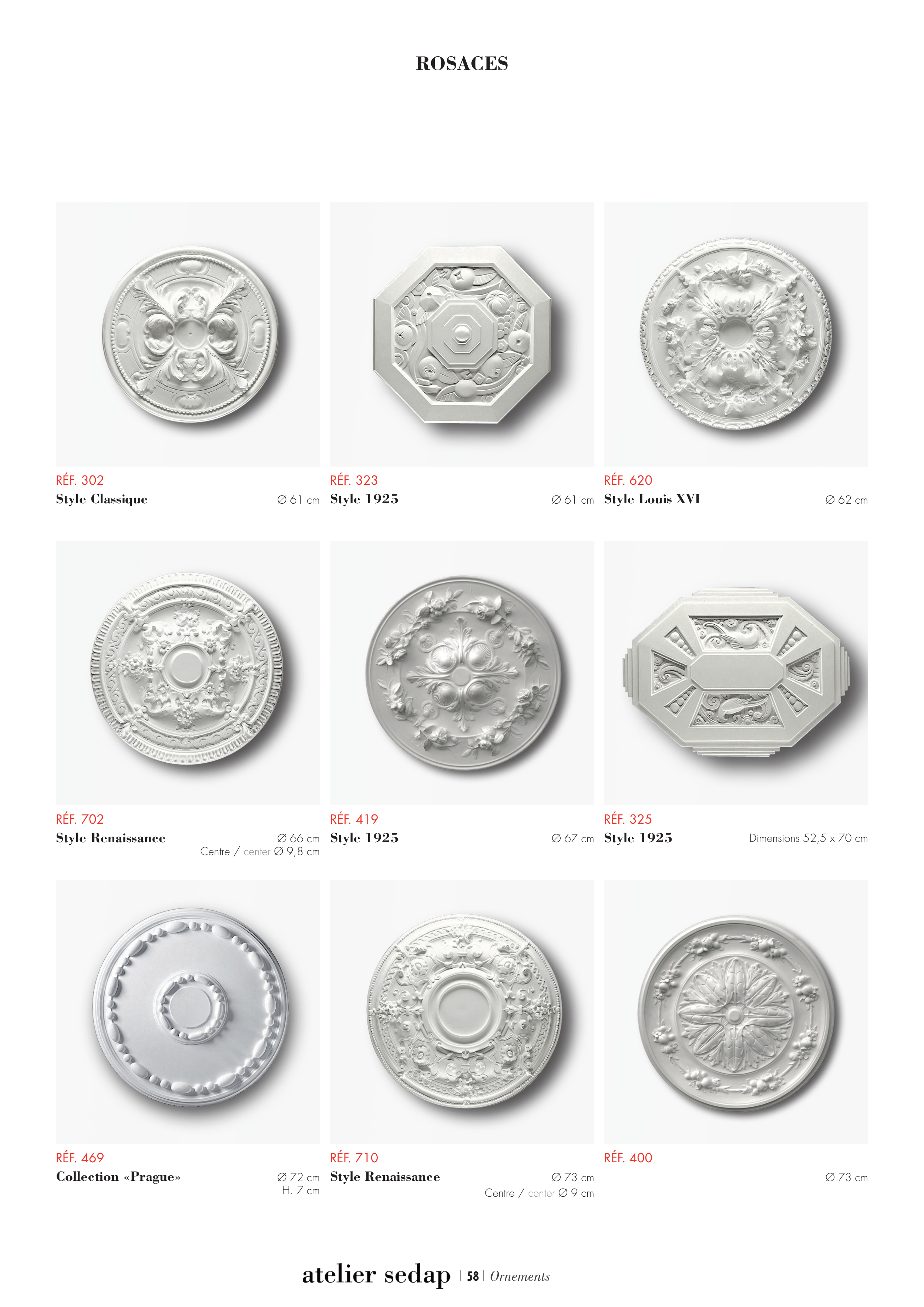The height and width of the screenshot is (1307, 924).
Task: Select the RÉF. 469 Prague rosette image
Action: click(188, 1012)
